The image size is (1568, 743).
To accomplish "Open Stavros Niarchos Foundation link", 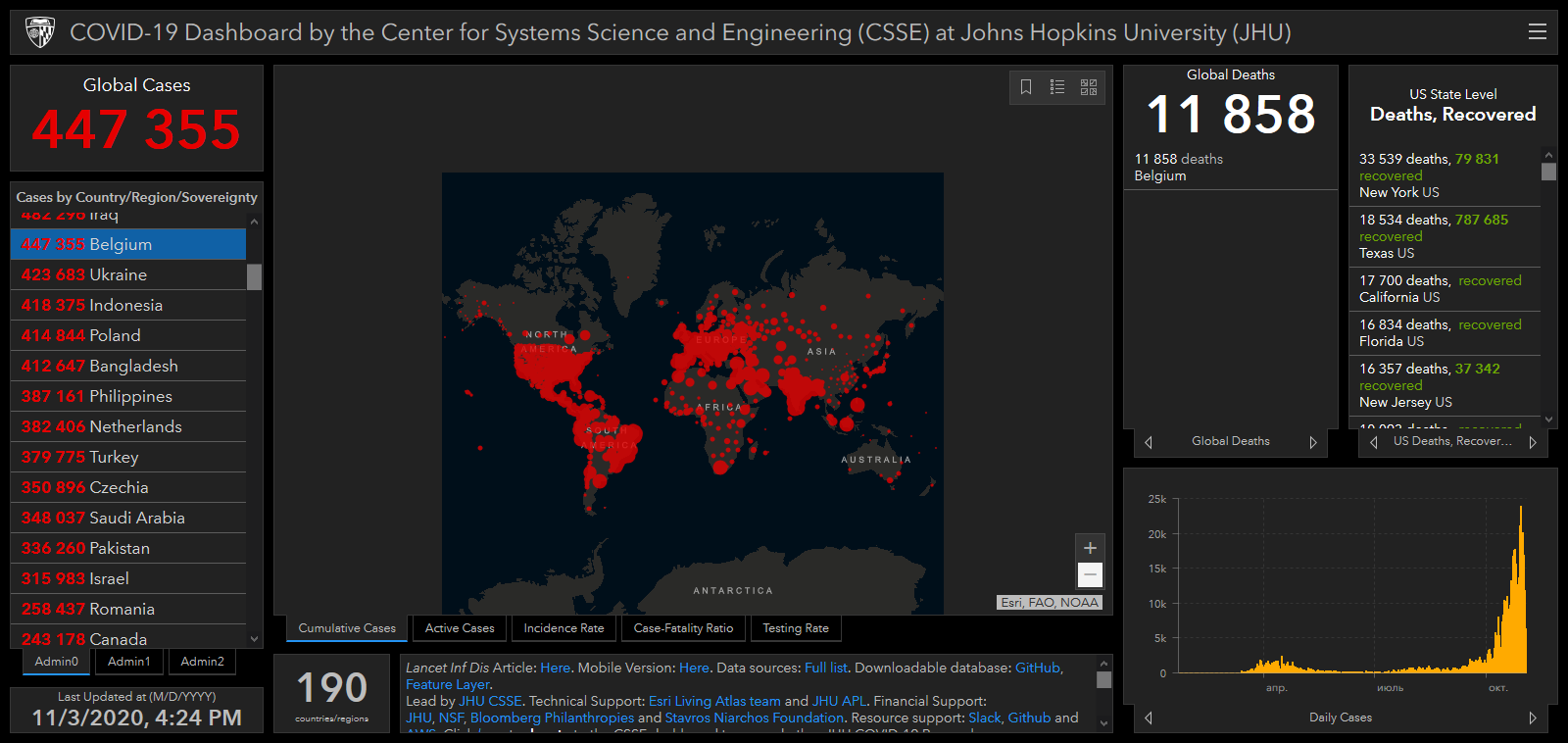I will (x=754, y=718).
